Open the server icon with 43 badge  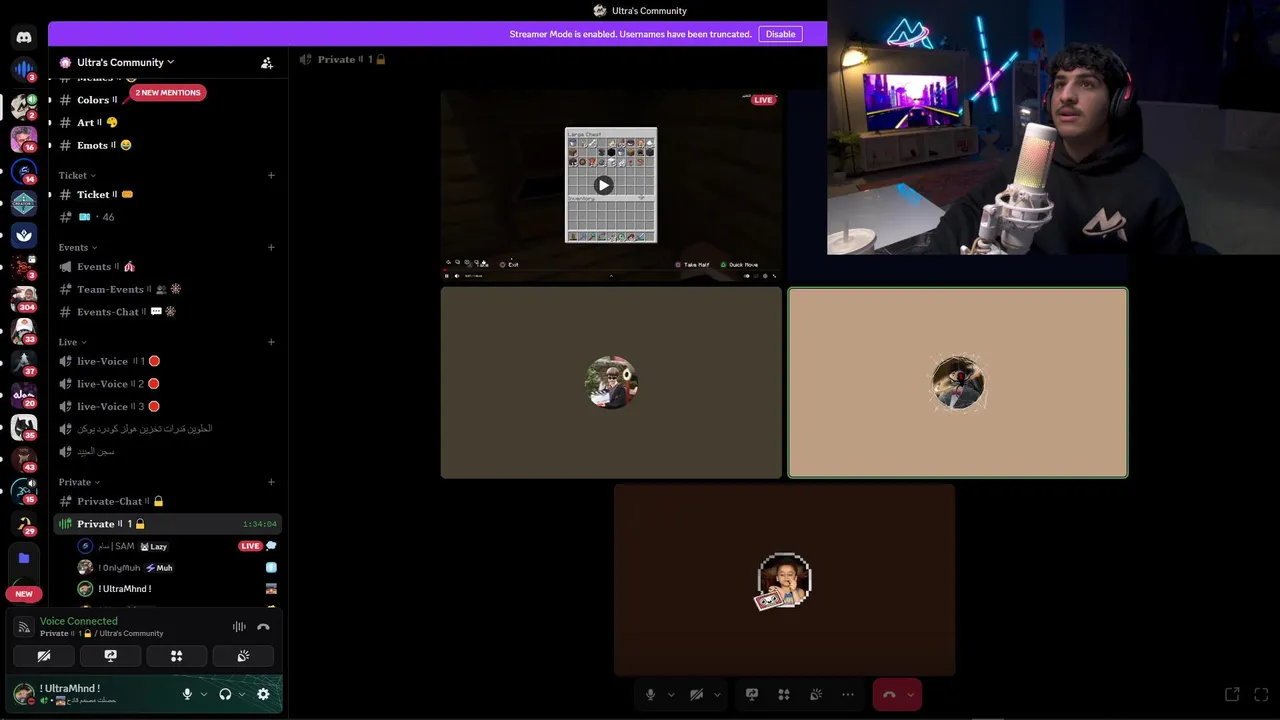[x=24, y=458]
